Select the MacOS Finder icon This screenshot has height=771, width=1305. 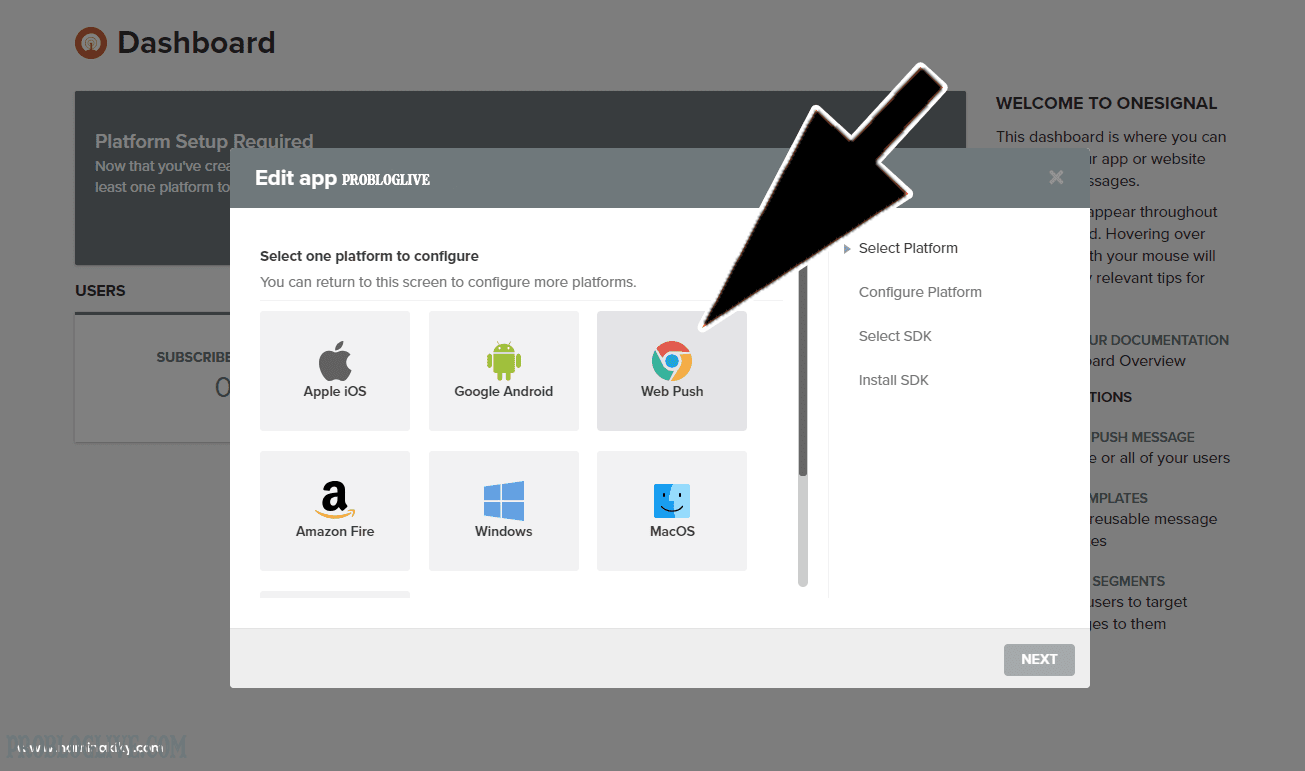tap(672, 501)
